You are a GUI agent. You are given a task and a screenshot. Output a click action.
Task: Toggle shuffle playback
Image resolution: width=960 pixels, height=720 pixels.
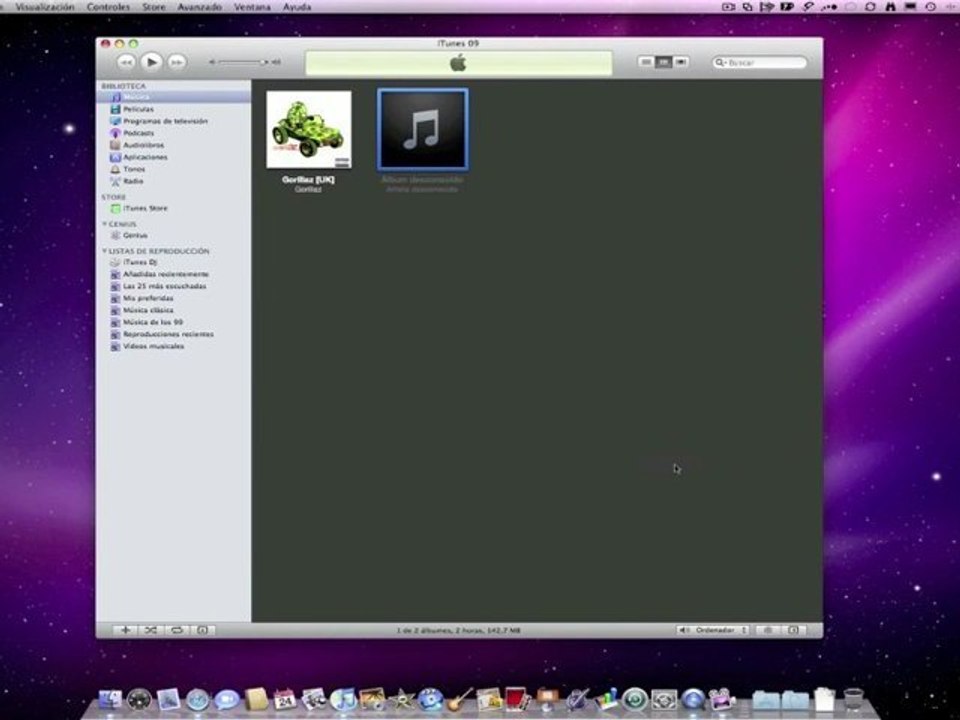click(151, 630)
